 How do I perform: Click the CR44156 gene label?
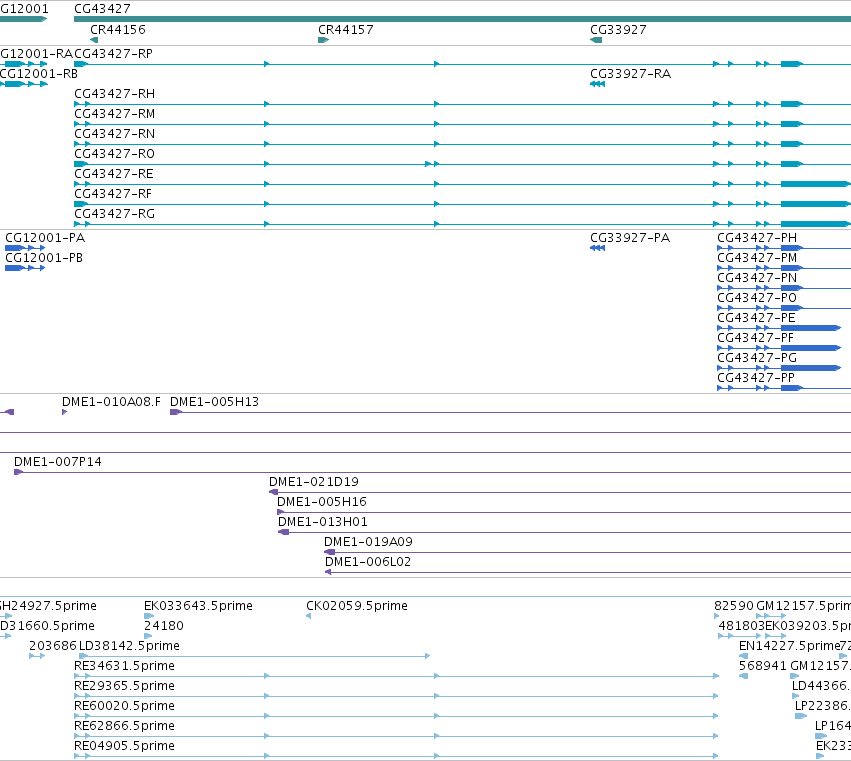pos(118,30)
